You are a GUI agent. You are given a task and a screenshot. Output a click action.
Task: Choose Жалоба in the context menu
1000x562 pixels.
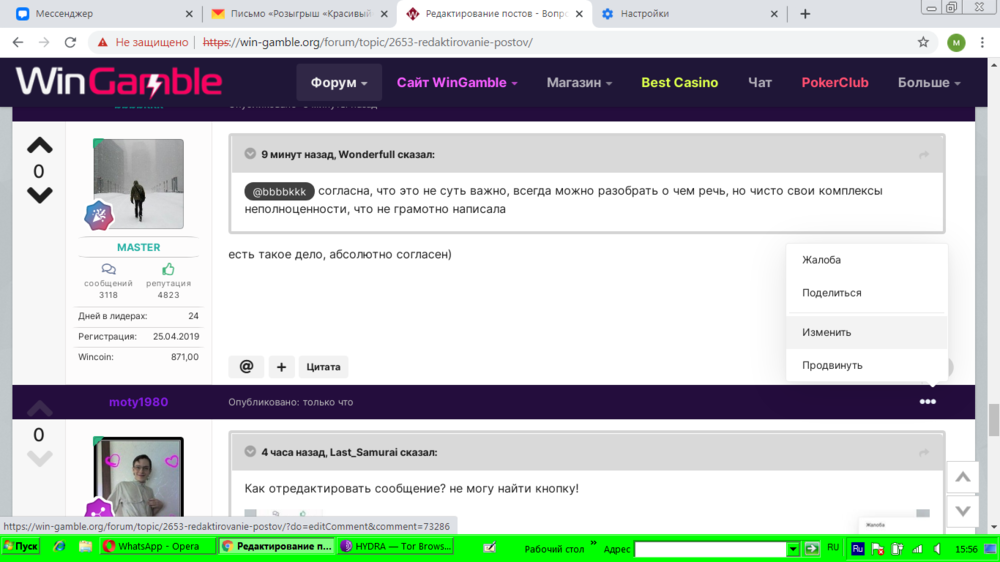click(x=821, y=260)
